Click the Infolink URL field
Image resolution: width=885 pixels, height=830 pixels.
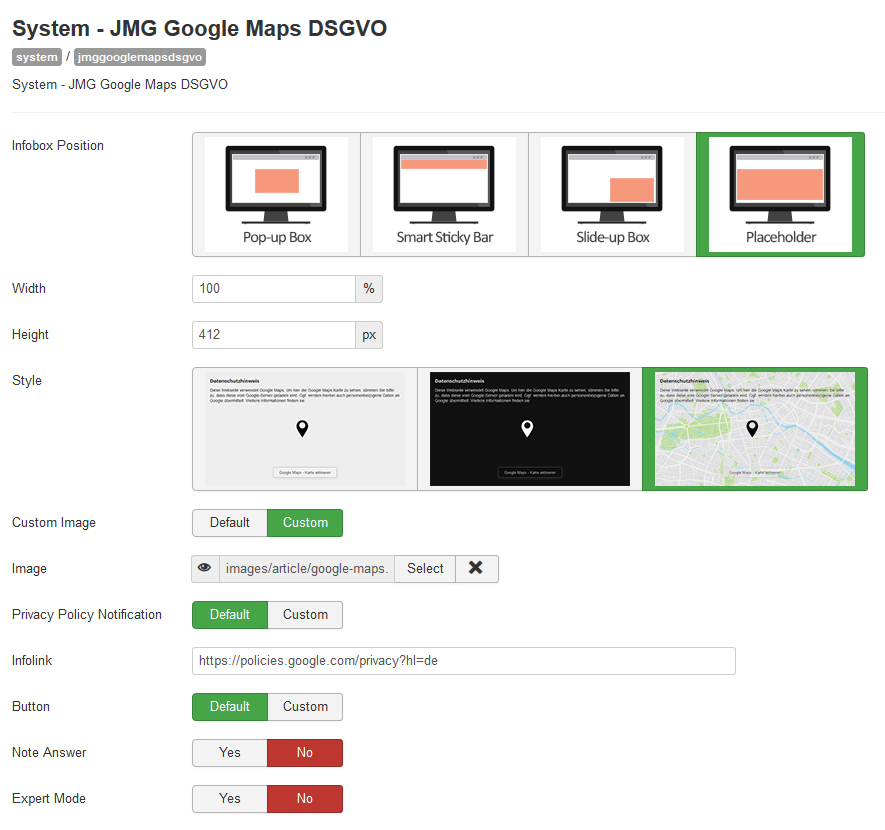pos(463,661)
